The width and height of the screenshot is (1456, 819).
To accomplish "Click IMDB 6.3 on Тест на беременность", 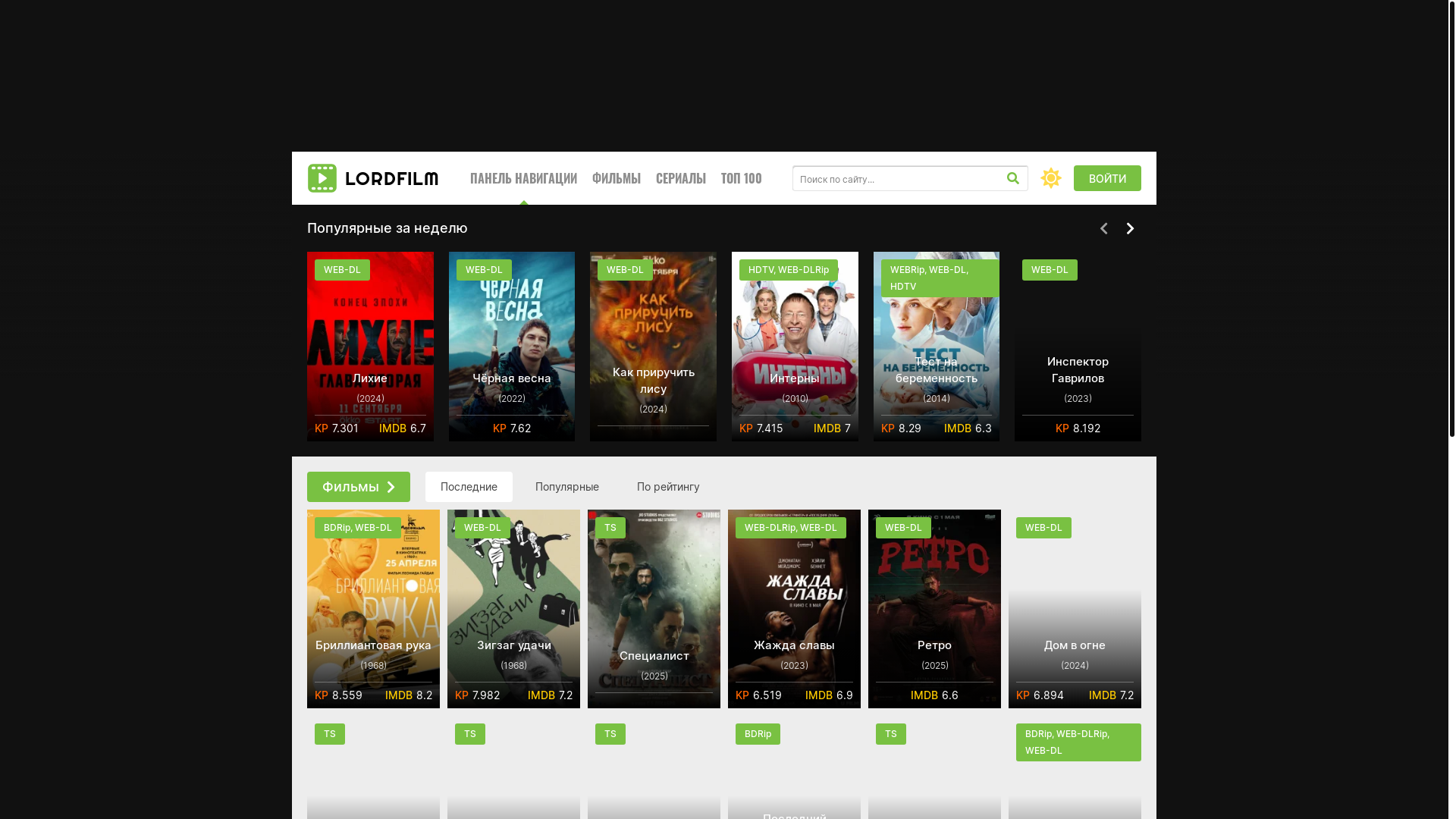I will (968, 428).
